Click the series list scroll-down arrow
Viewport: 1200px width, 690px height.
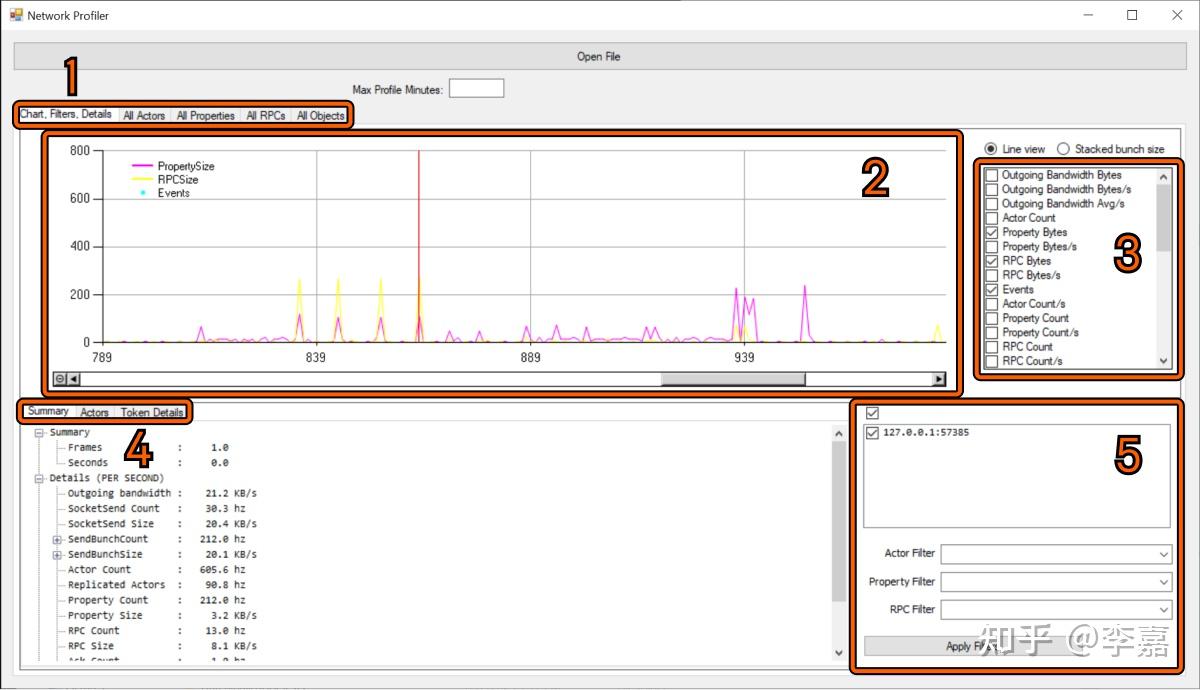(x=1163, y=361)
